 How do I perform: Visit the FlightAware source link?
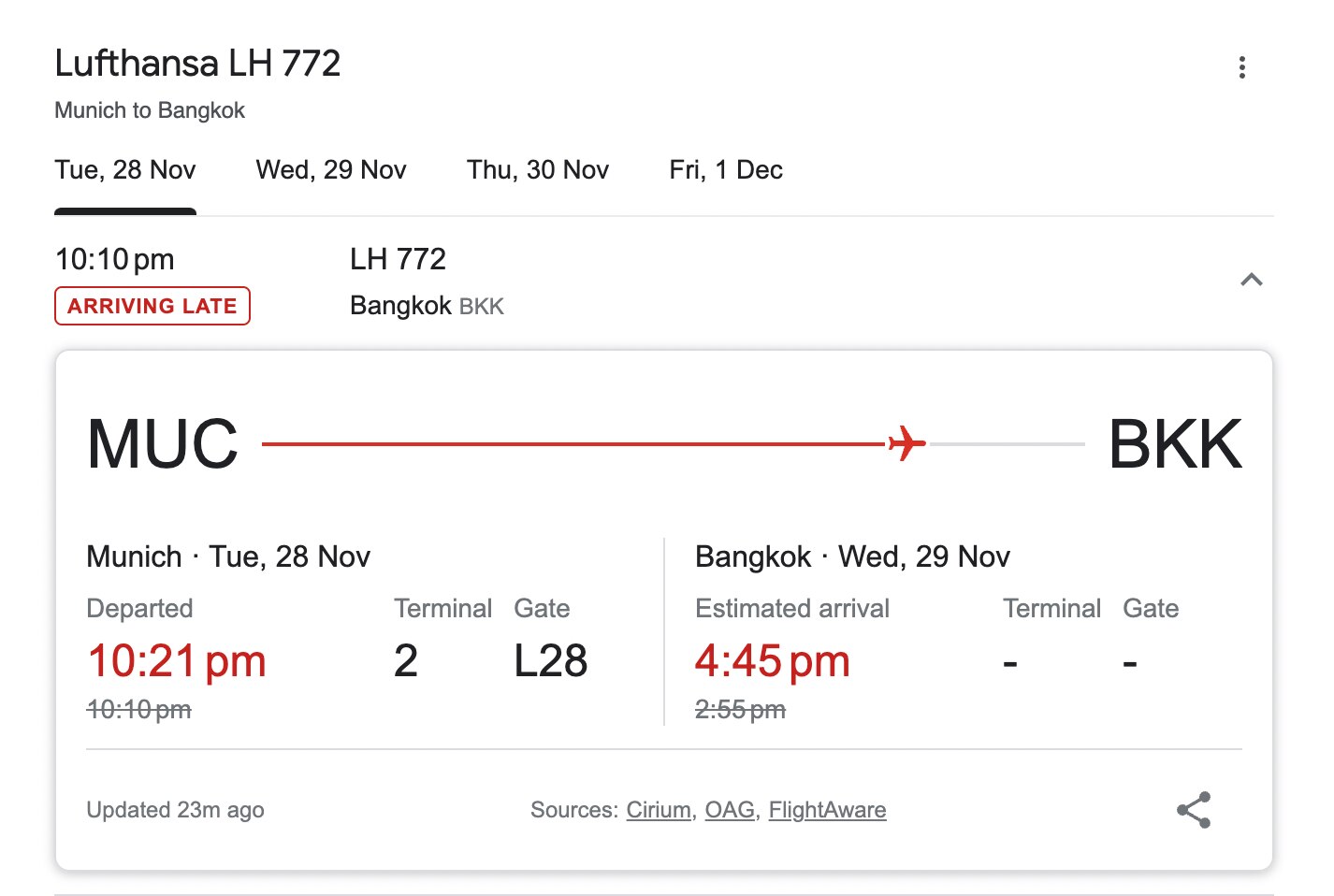(827, 810)
